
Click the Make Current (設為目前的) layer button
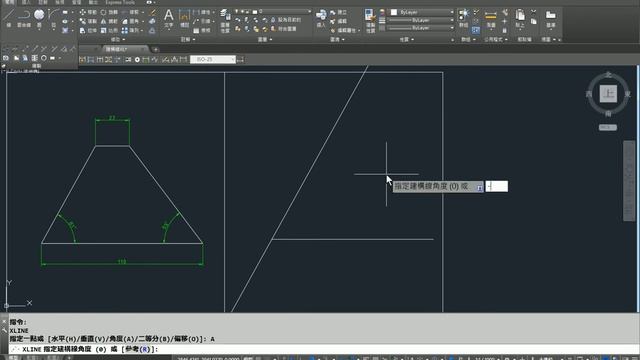pyautogui.click(x=286, y=20)
